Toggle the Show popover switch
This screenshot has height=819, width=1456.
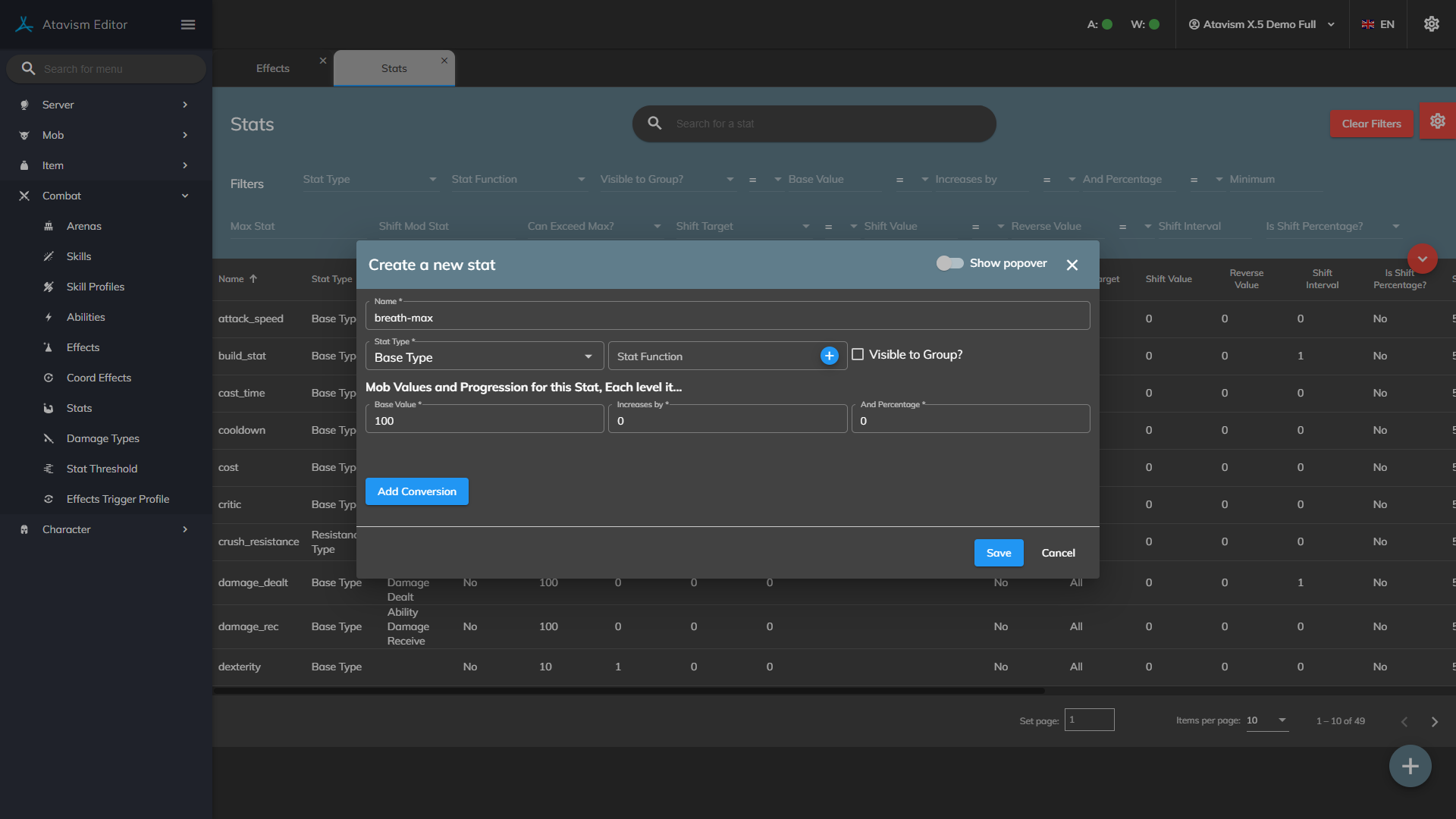click(949, 263)
